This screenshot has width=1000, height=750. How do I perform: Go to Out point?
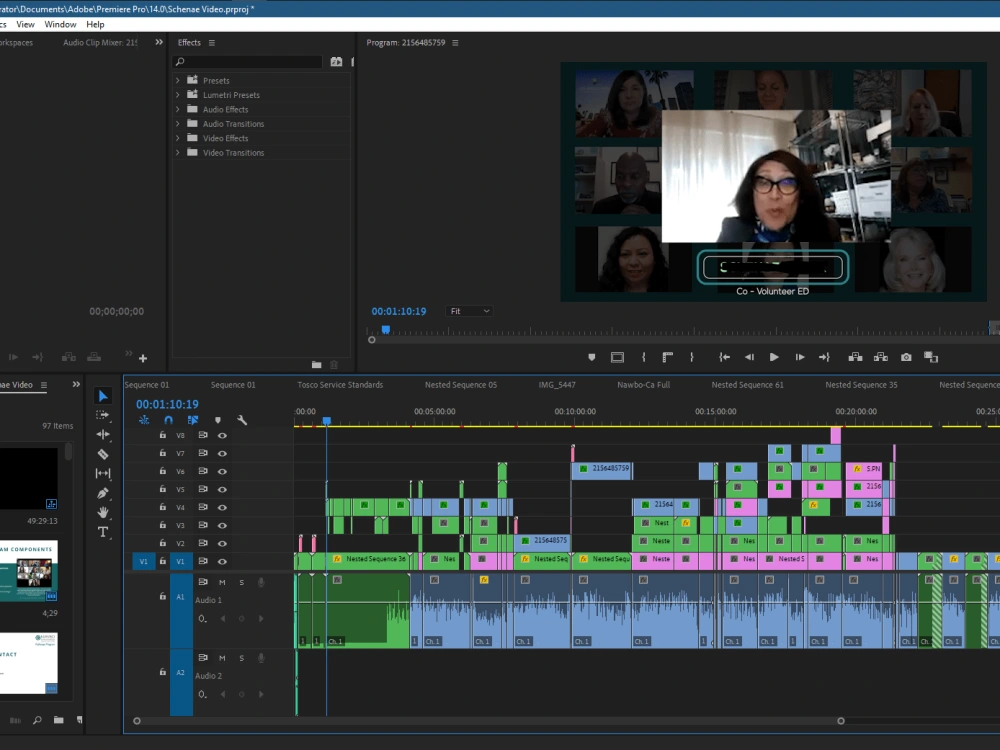824,357
